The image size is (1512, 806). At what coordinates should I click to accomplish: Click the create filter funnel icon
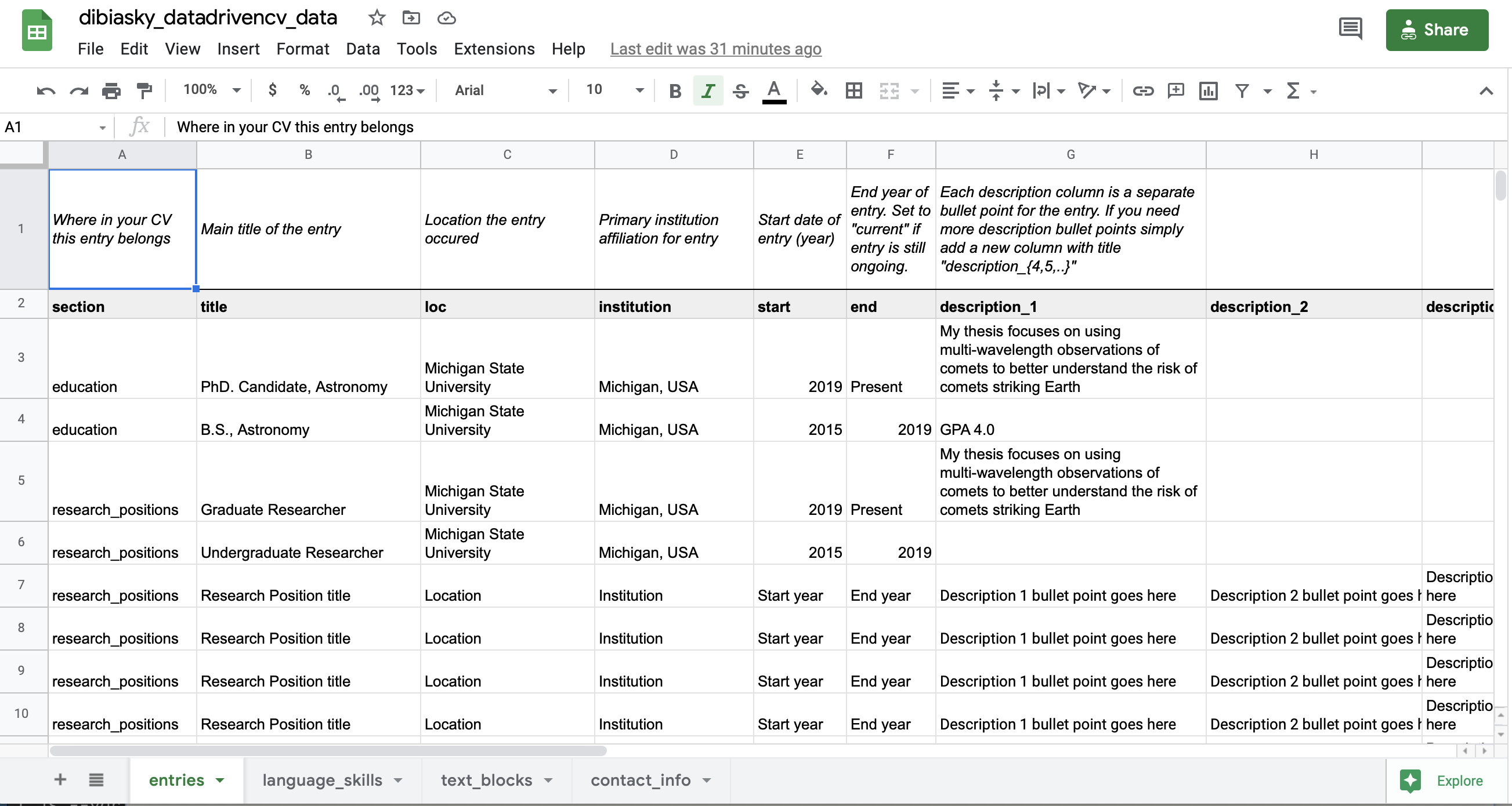point(1242,90)
